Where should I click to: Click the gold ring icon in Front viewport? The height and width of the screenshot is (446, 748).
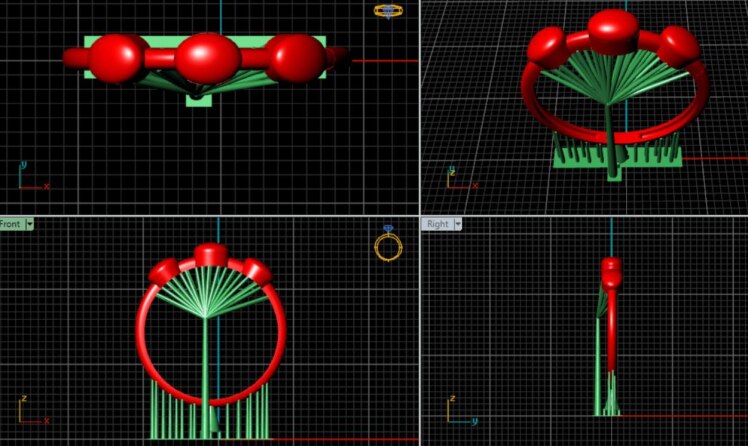tap(388, 244)
